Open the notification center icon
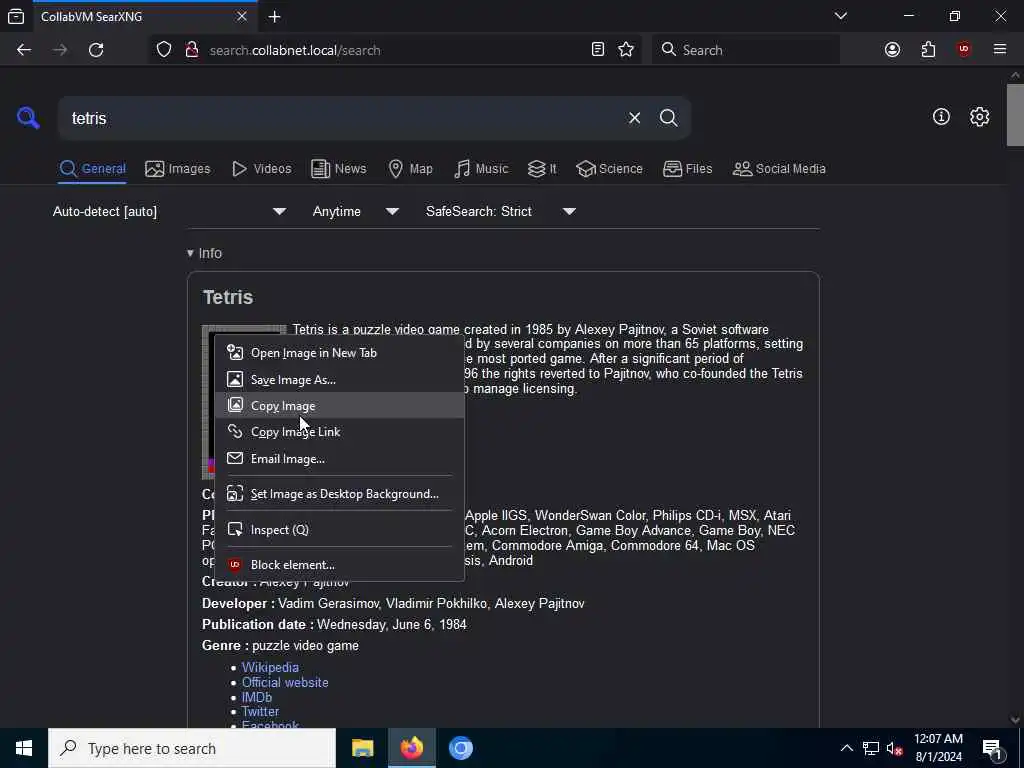 point(992,749)
